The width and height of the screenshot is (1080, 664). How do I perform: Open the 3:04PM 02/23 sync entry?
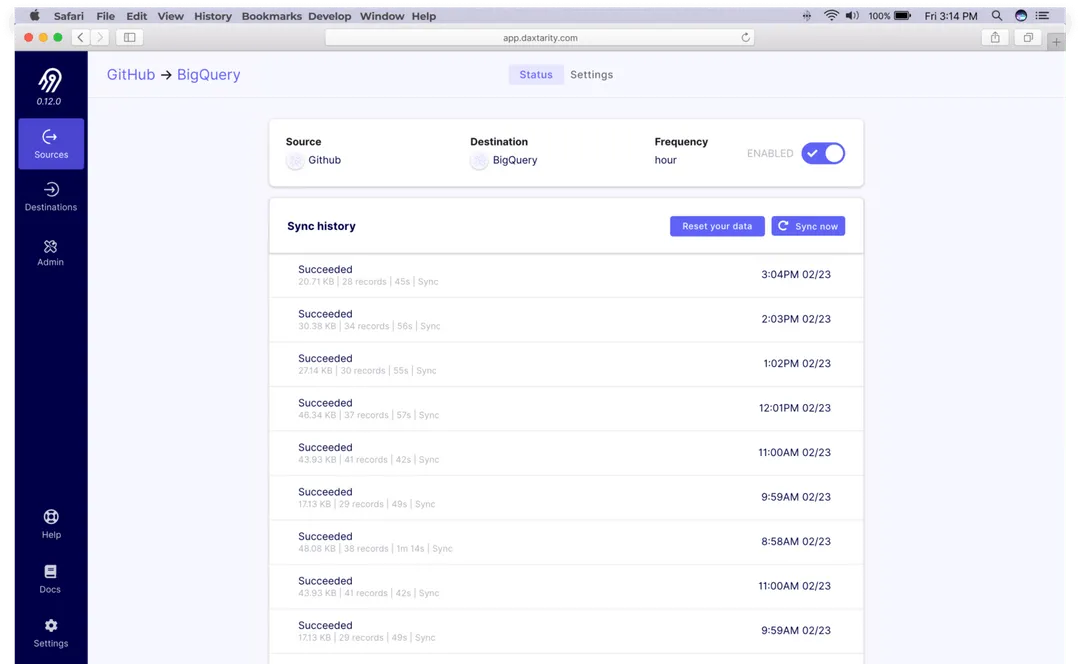coord(566,275)
